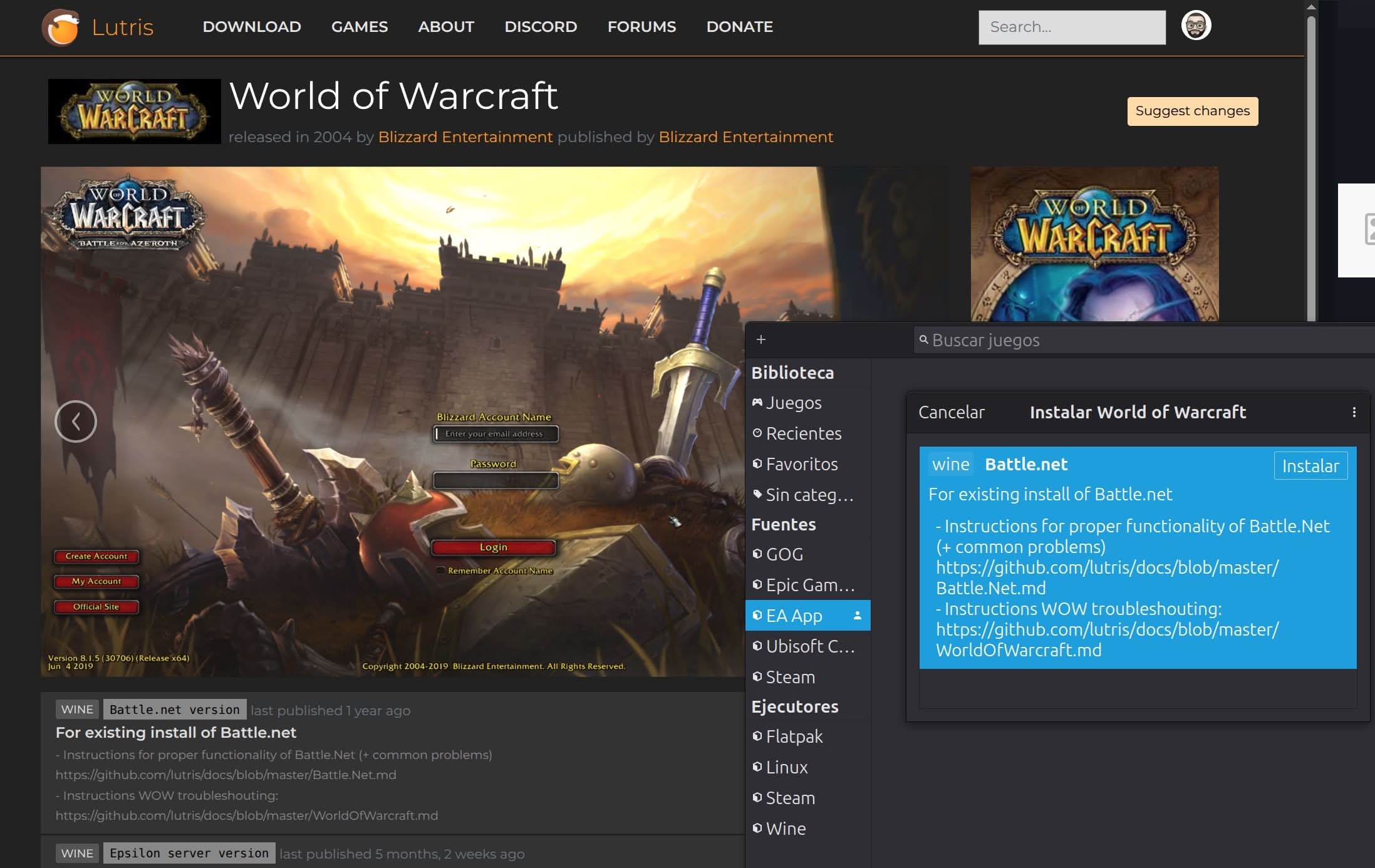Open the three-dot menu in install dialog
This screenshot has width=1375, height=868.
[1354, 412]
